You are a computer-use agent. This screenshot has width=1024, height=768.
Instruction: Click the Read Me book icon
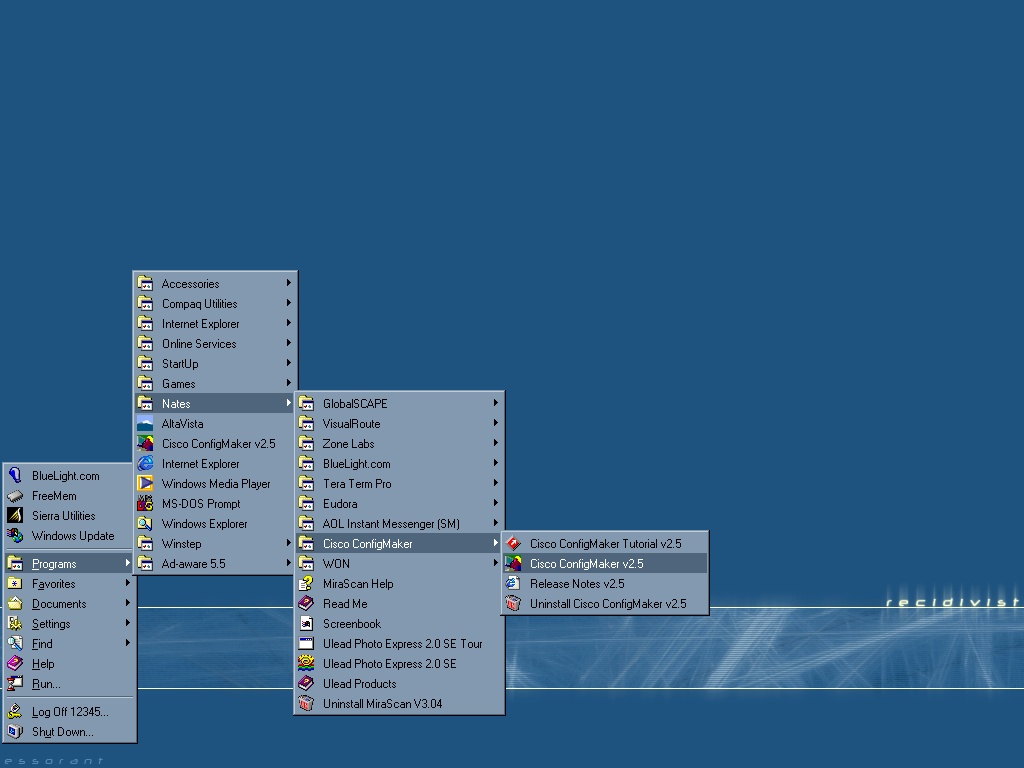pos(306,603)
